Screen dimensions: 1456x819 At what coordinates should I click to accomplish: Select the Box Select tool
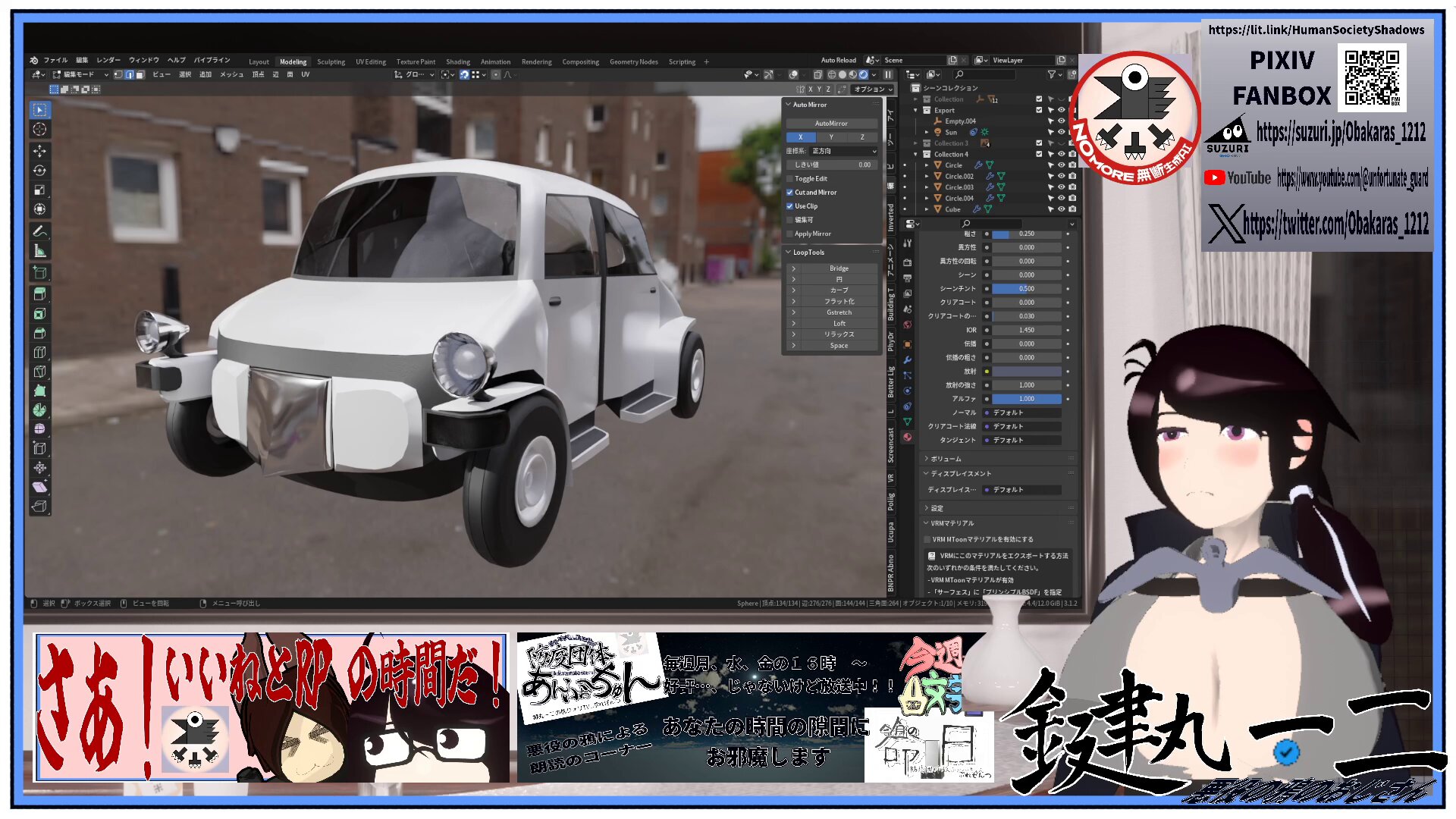tap(39, 110)
